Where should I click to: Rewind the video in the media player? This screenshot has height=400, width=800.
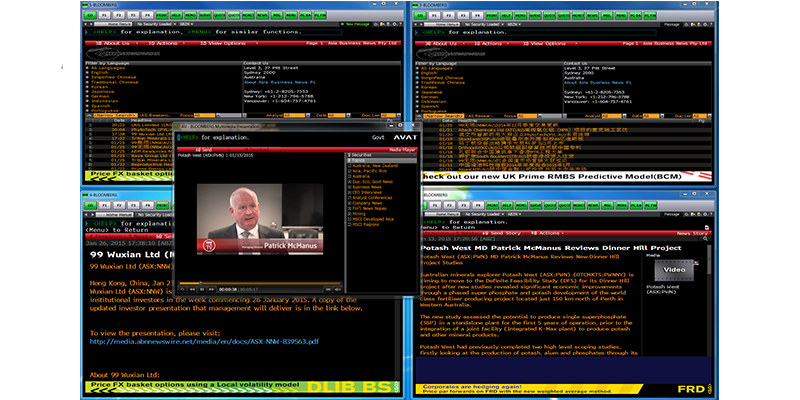192,289
